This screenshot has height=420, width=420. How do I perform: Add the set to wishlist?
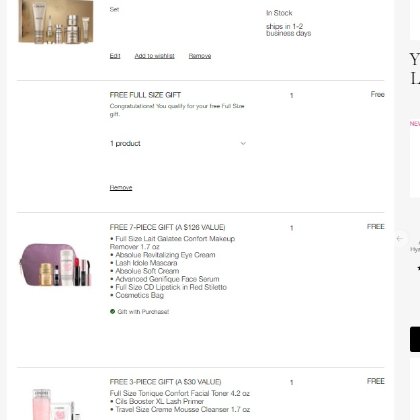click(154, 56)
